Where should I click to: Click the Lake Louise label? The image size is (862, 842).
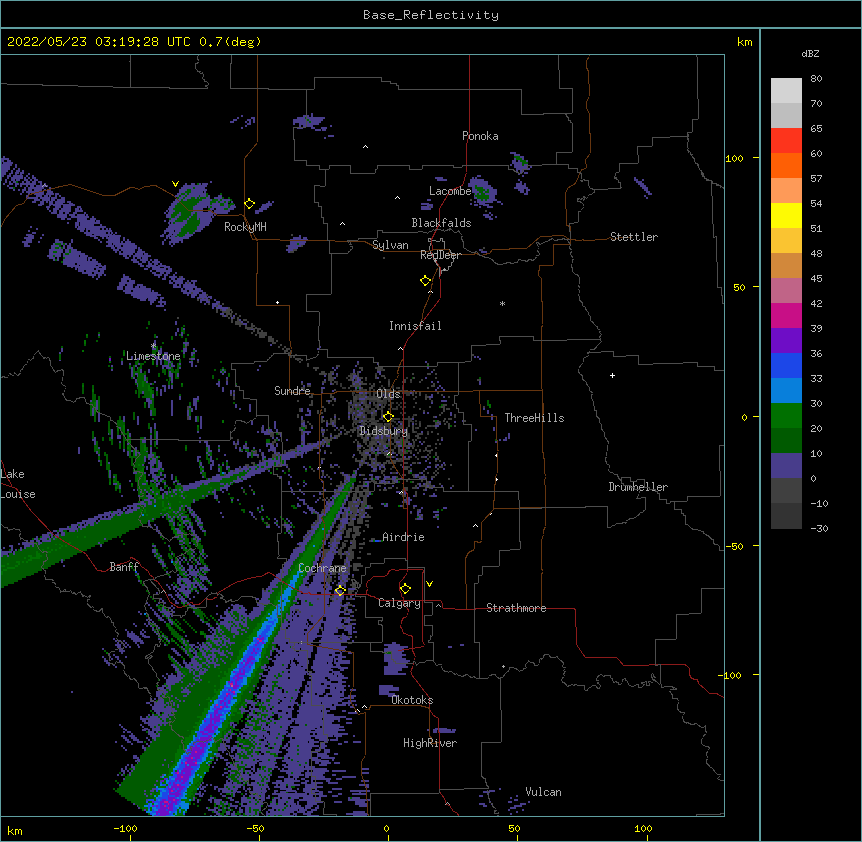(18, 484)
